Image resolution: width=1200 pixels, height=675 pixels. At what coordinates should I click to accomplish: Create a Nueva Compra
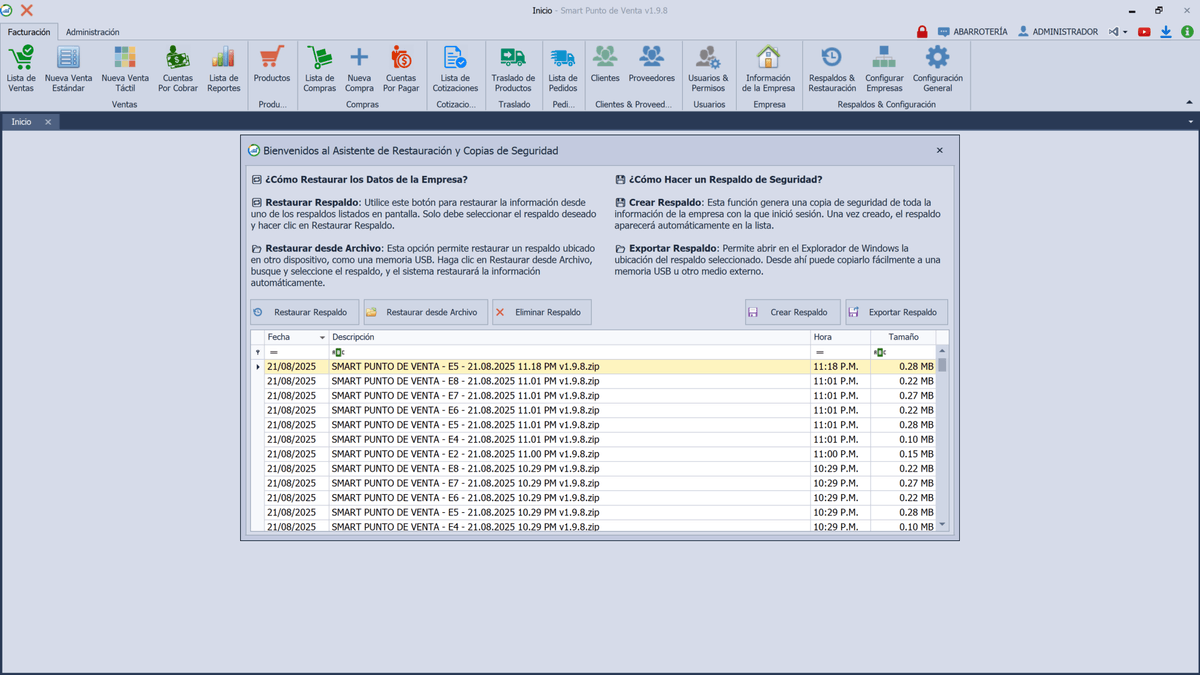(359, 69)
